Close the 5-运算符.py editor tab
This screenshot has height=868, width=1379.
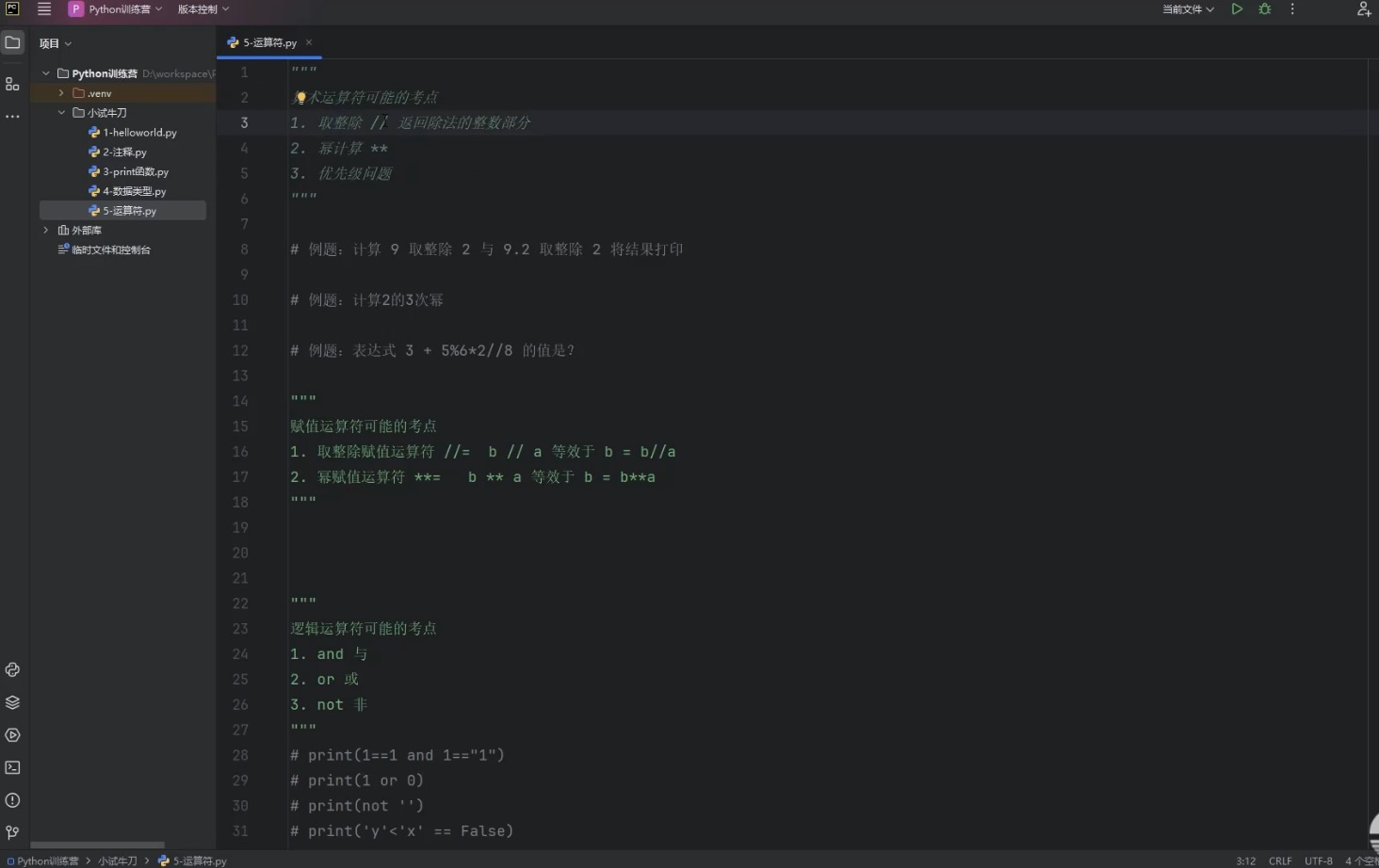pyautogui.click(x=309, y=42)
